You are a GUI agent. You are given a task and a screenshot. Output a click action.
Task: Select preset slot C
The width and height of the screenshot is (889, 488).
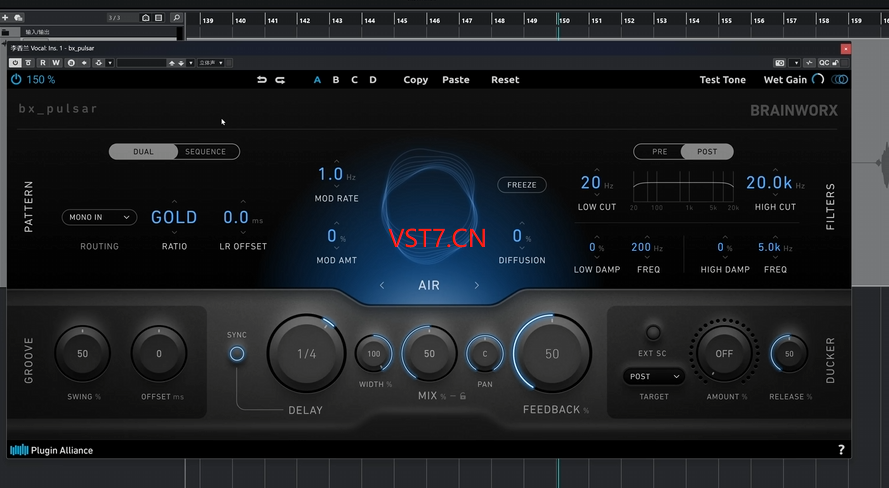354,80
